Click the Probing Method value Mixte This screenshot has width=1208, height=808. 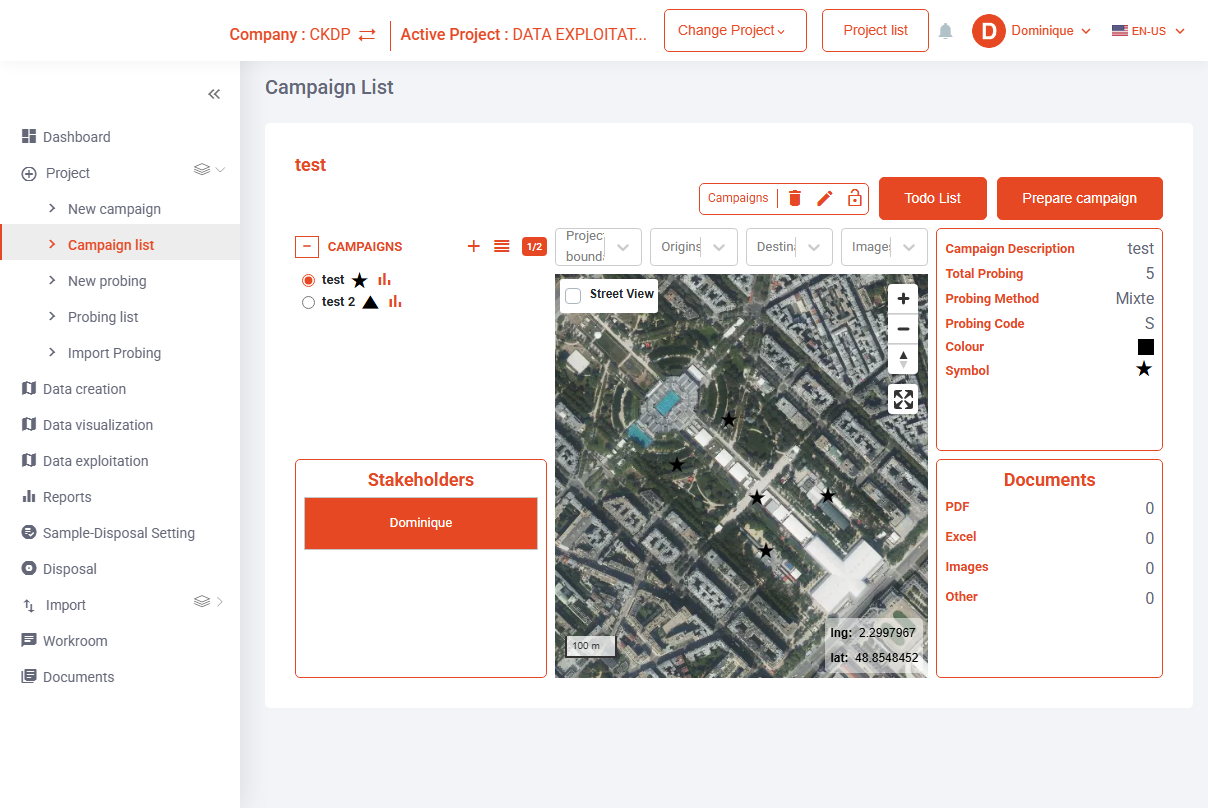(x=1135, y=298)
